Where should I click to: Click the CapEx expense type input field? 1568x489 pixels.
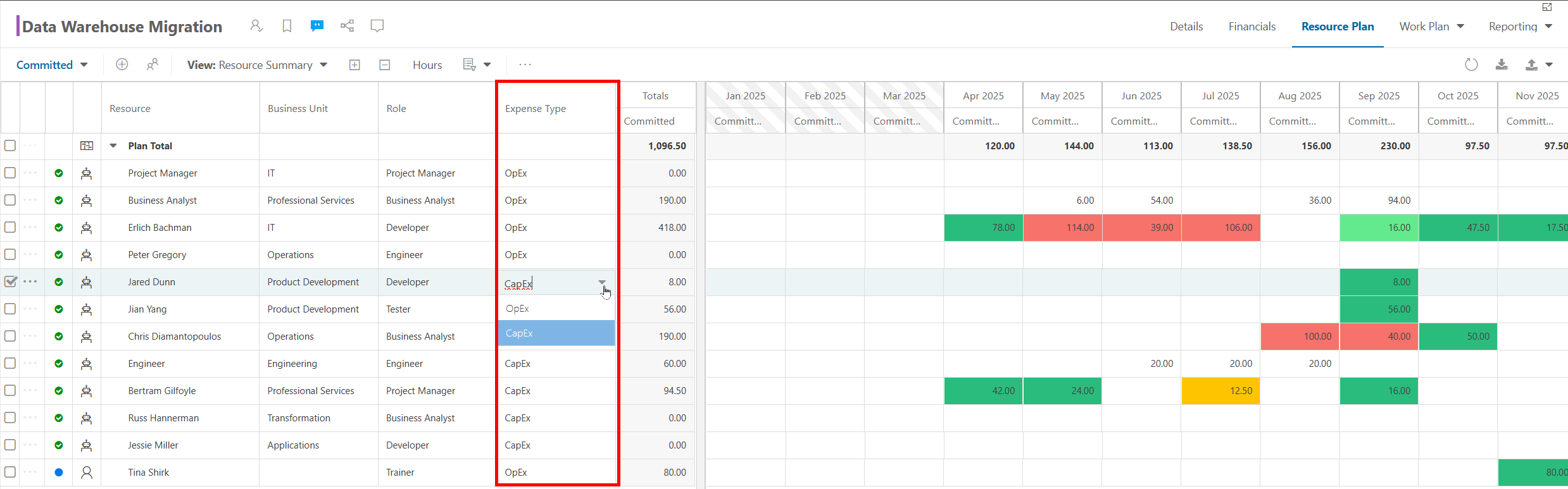548,283
